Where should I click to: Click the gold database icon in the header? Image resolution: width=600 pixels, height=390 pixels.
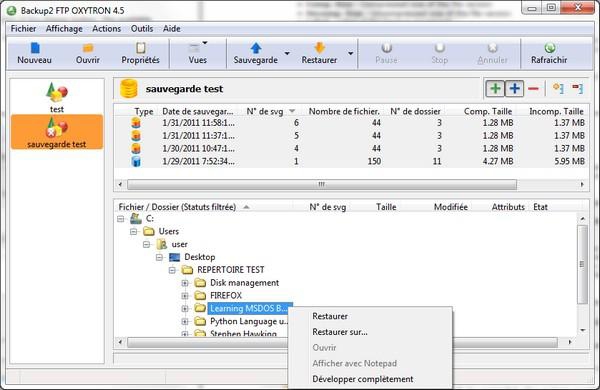129,89
